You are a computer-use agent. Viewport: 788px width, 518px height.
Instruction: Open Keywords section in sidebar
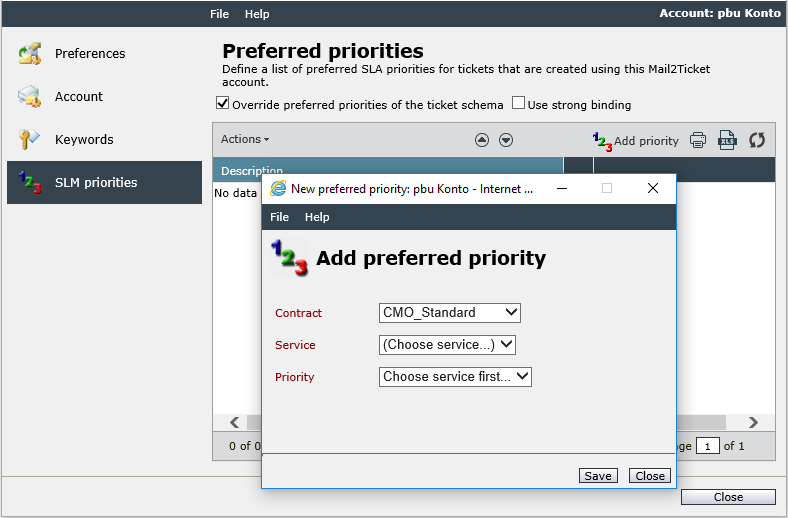point(84,140)
